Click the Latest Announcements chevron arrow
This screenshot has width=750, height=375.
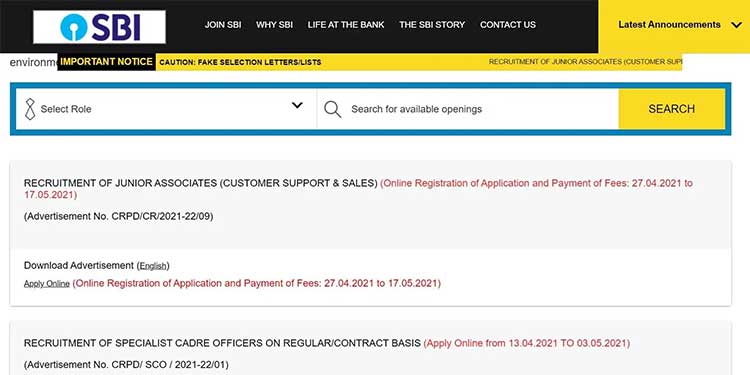[x=737, y=25]
